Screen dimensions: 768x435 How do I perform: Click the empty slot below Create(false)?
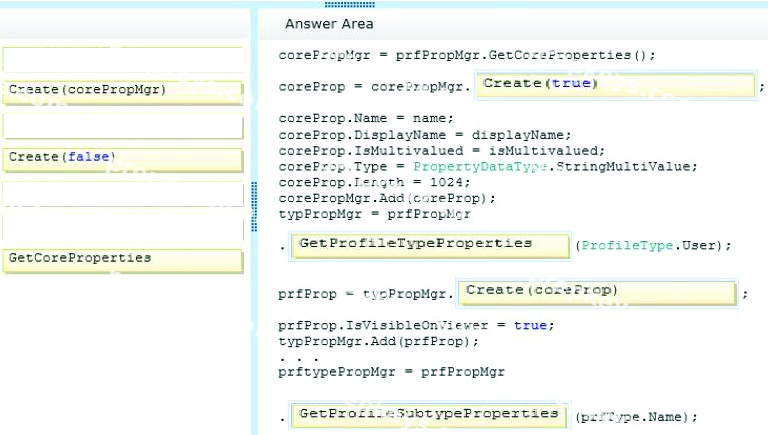point(122,193)
